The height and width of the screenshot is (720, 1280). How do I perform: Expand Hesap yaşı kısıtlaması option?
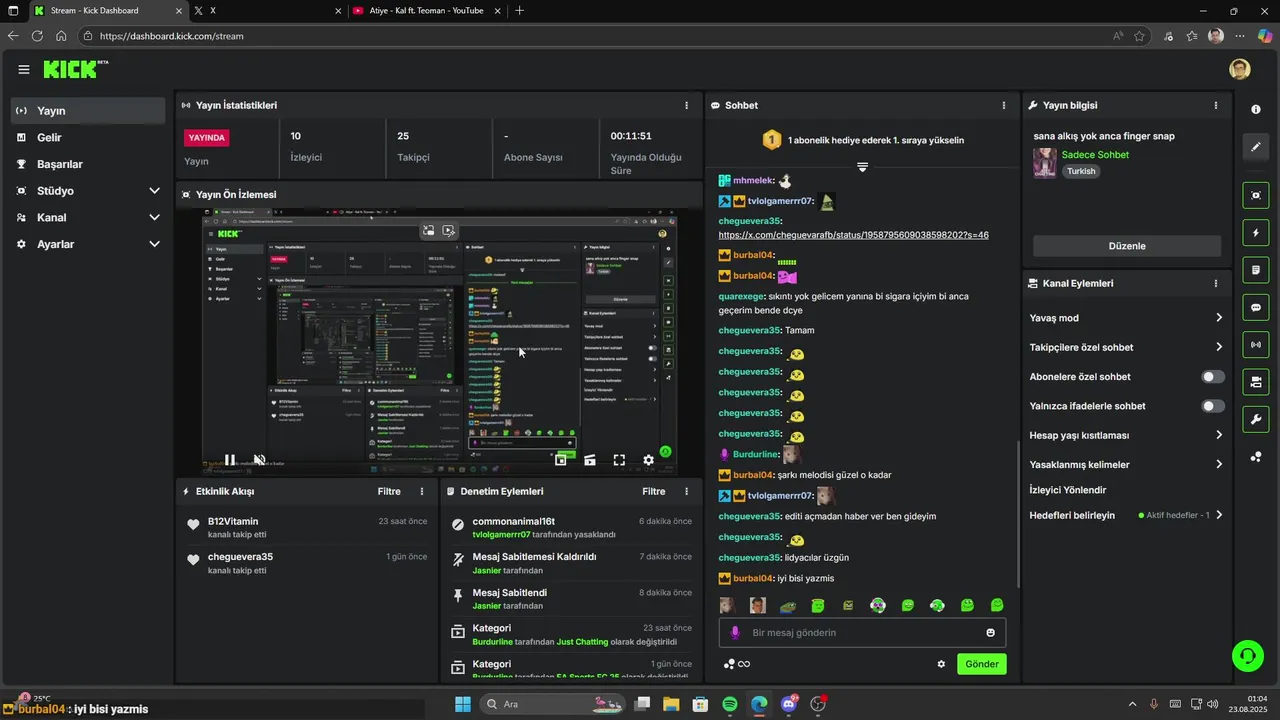click(x=1126, y=435)
